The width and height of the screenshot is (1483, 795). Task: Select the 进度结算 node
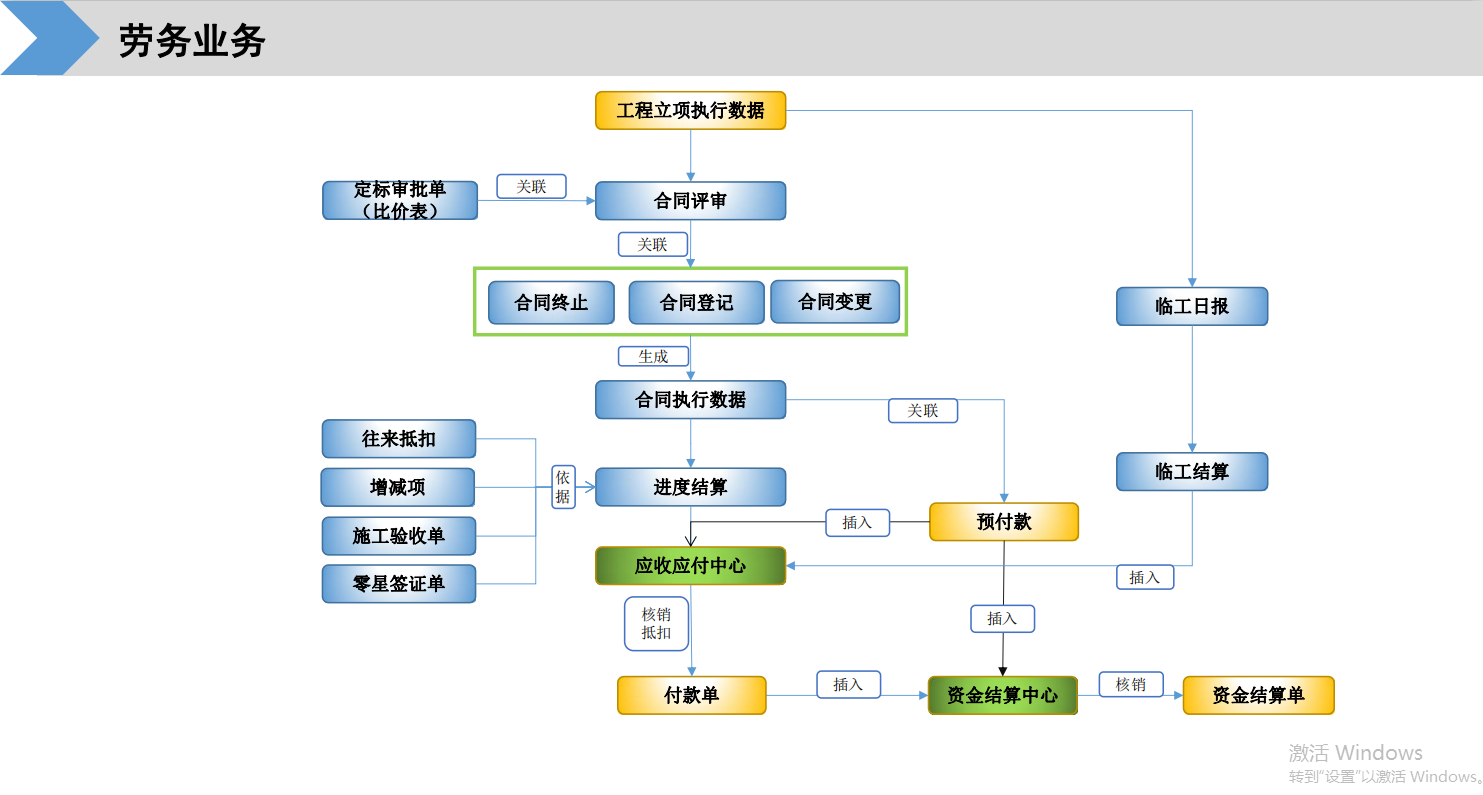point(690,487)
